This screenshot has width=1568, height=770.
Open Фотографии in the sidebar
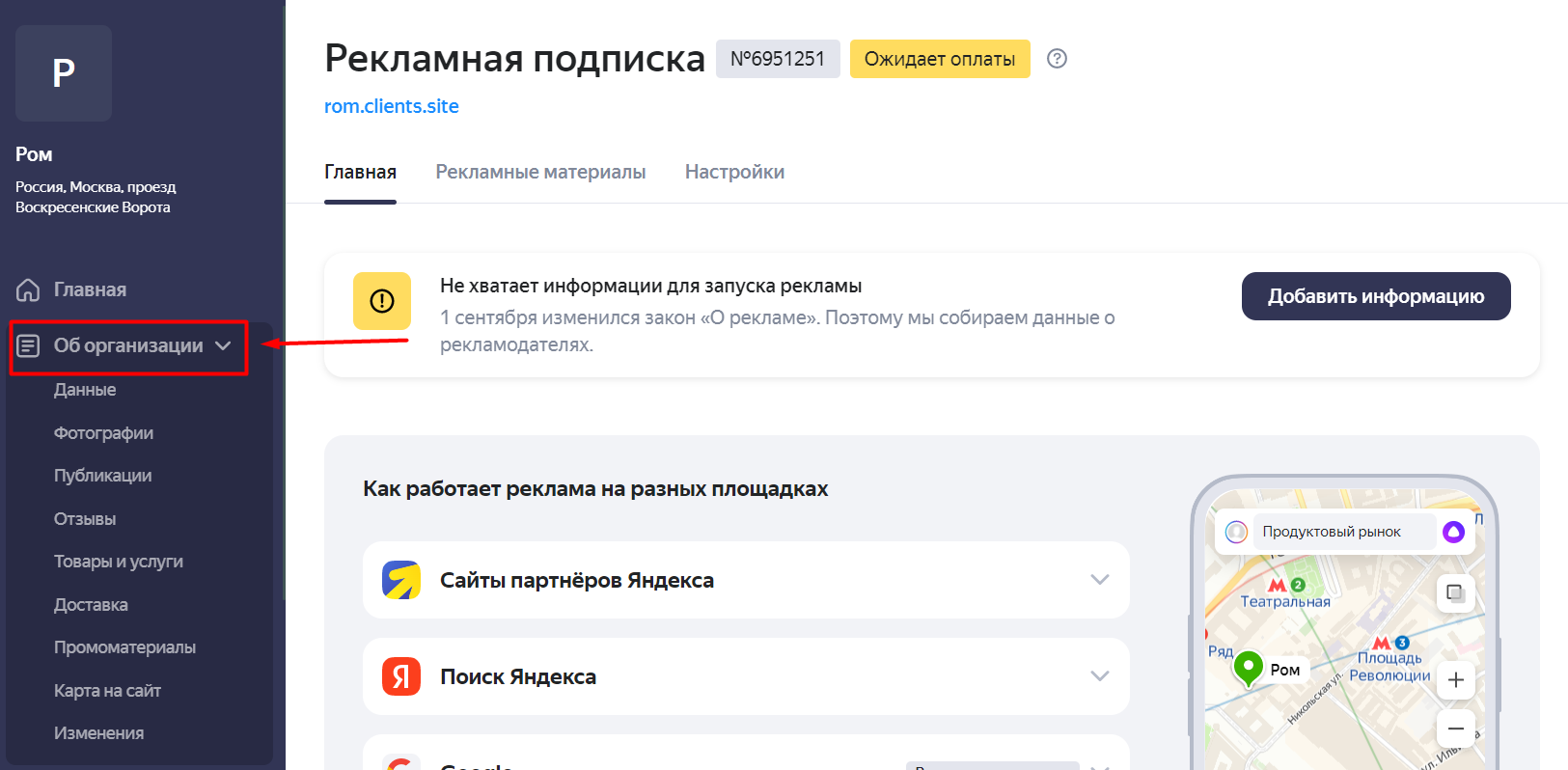click(103, 433)
